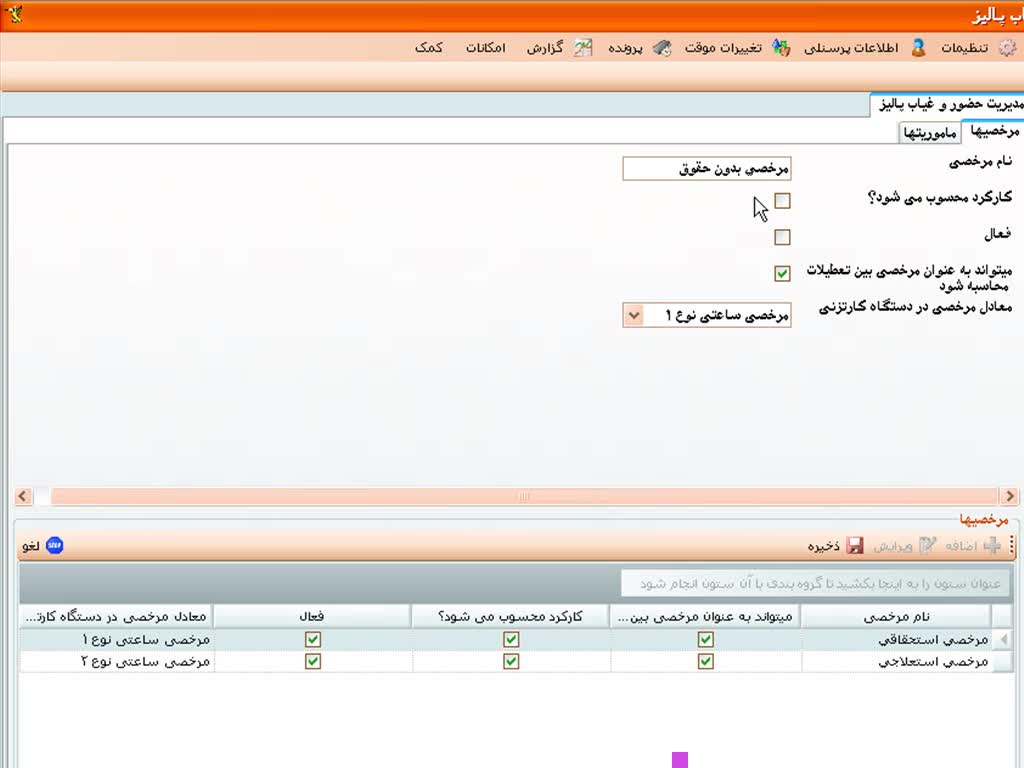Image resolution: width=1024 pixels, height=768 pixels.
Task: Toggle فعال checkbox for مرخصی استعلاجی row
Action: tap(313, 662)
